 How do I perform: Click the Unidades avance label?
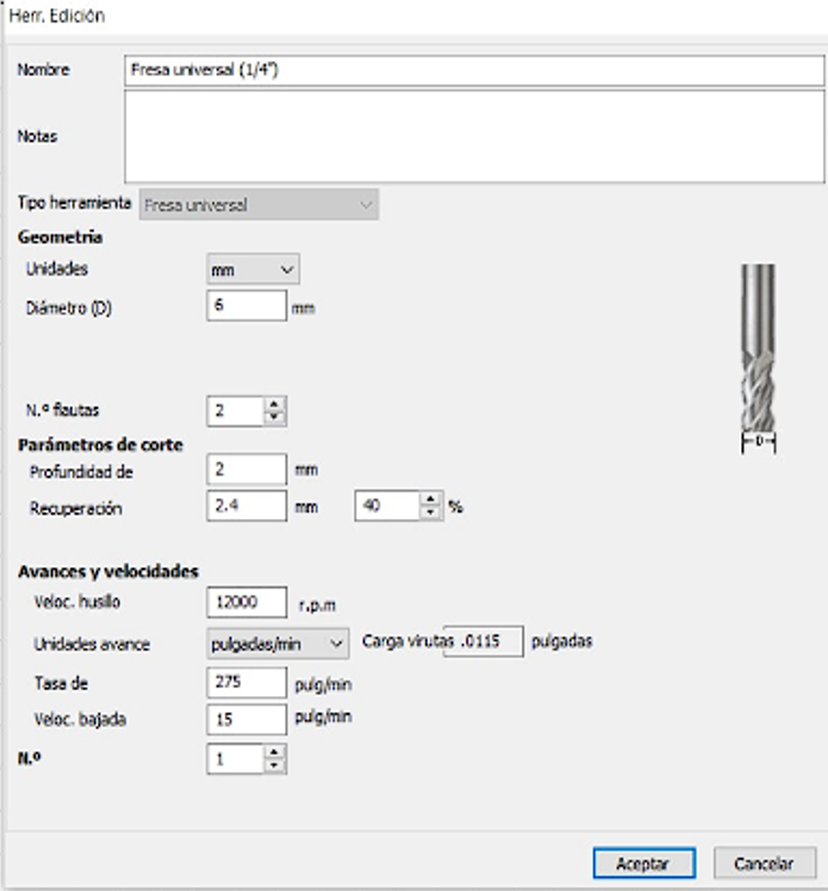coord(92,644)
